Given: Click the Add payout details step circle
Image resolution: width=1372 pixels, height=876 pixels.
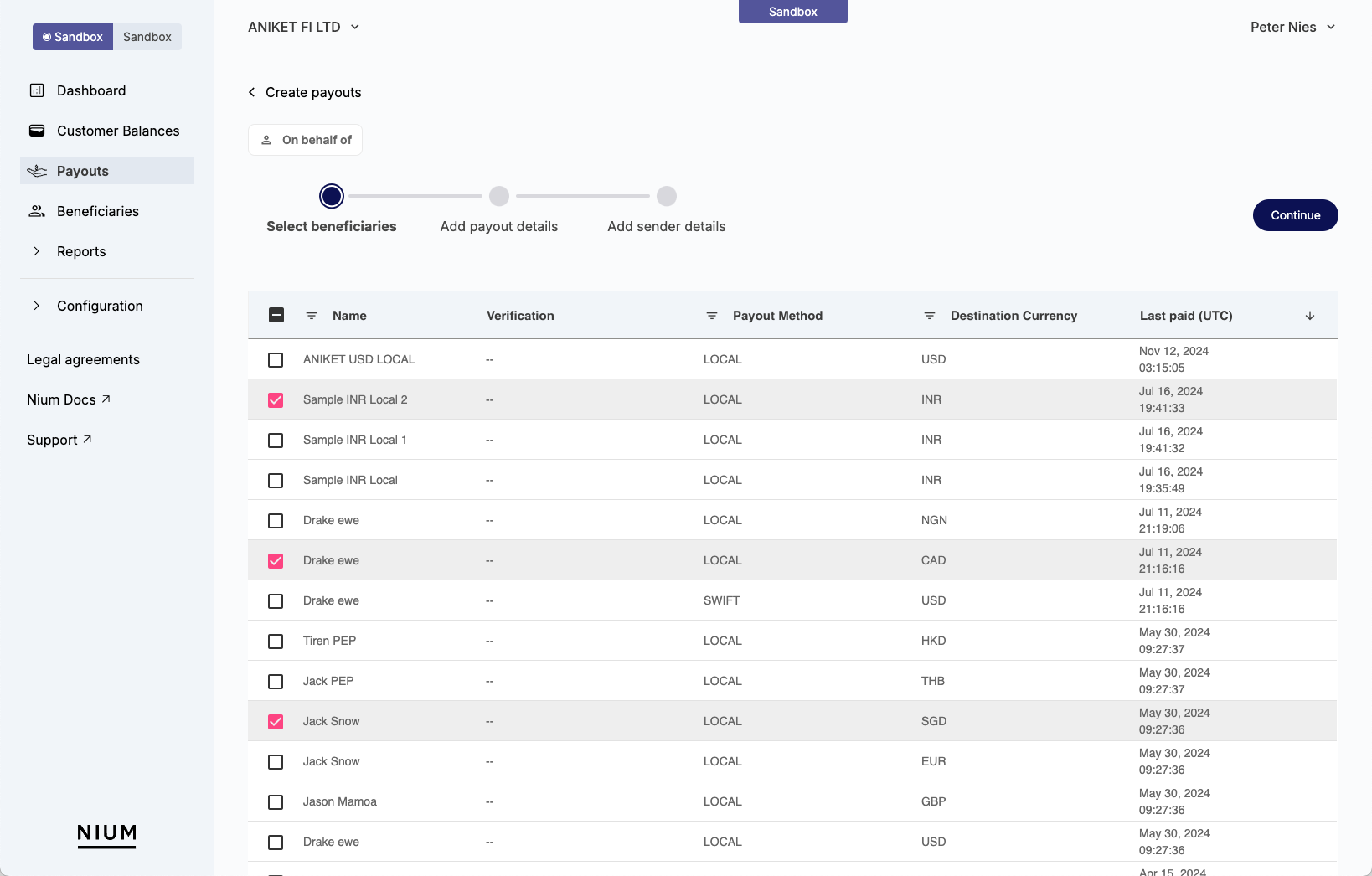Looking at the screenshot, I should coord(499,196).
